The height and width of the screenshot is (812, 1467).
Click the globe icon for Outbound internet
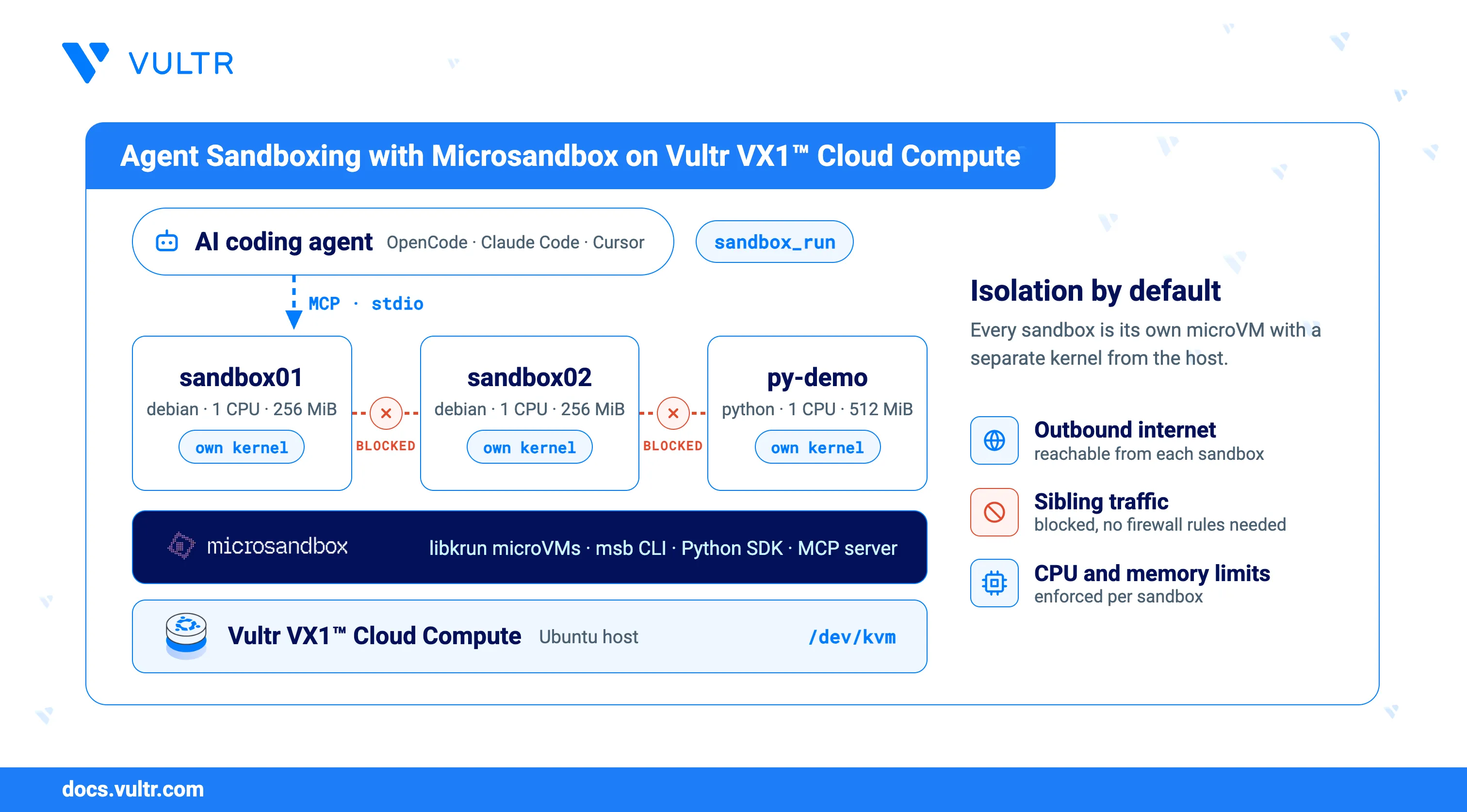click(x=994, y=440)
